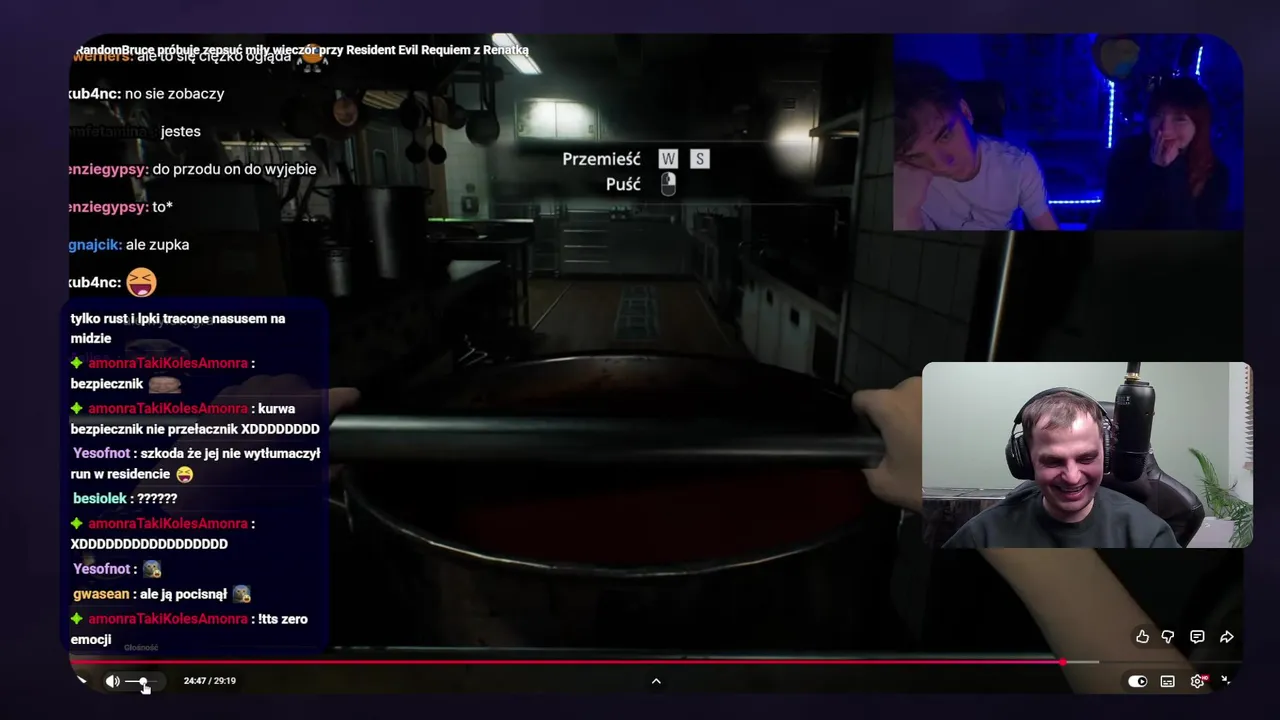1280x720 pixels.
Task: Click the '!tts zero emocji' chat message
Action: coord(189,629)
